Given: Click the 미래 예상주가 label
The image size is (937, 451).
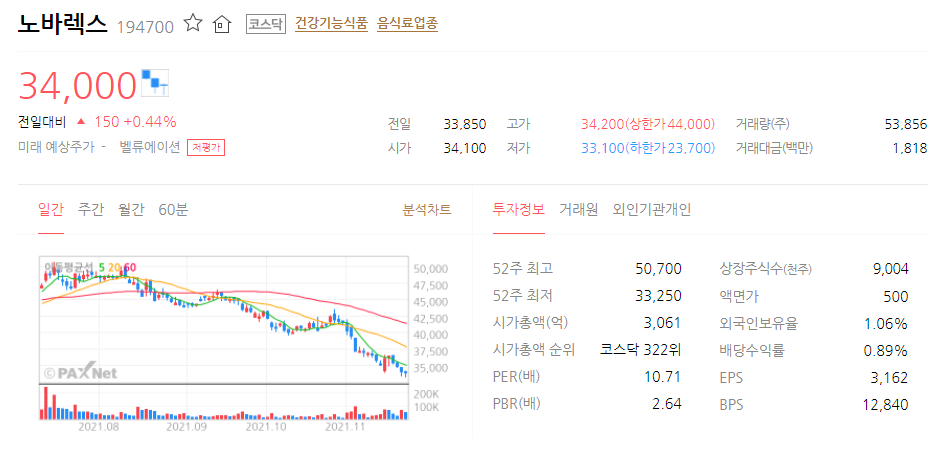Looking at the screenshot, I should click(56, 148).
